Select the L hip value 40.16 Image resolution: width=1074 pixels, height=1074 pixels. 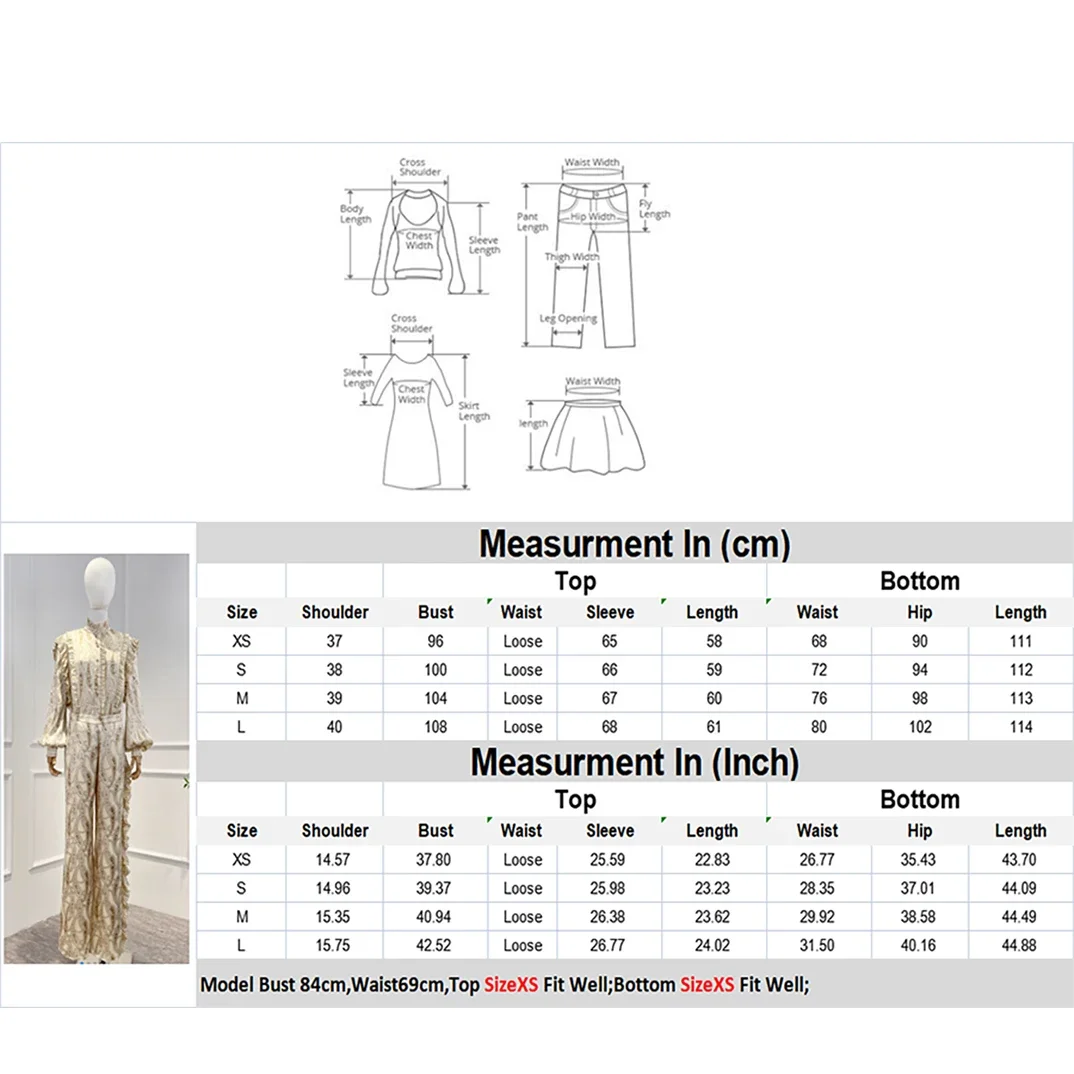click(x=918, y=945)
